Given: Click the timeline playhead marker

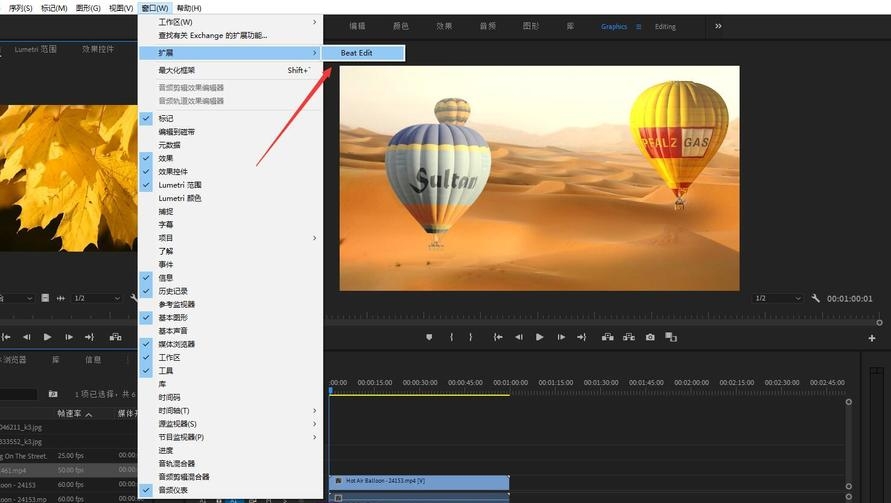Looking at the screenshot, I should (x=330, y=390).
